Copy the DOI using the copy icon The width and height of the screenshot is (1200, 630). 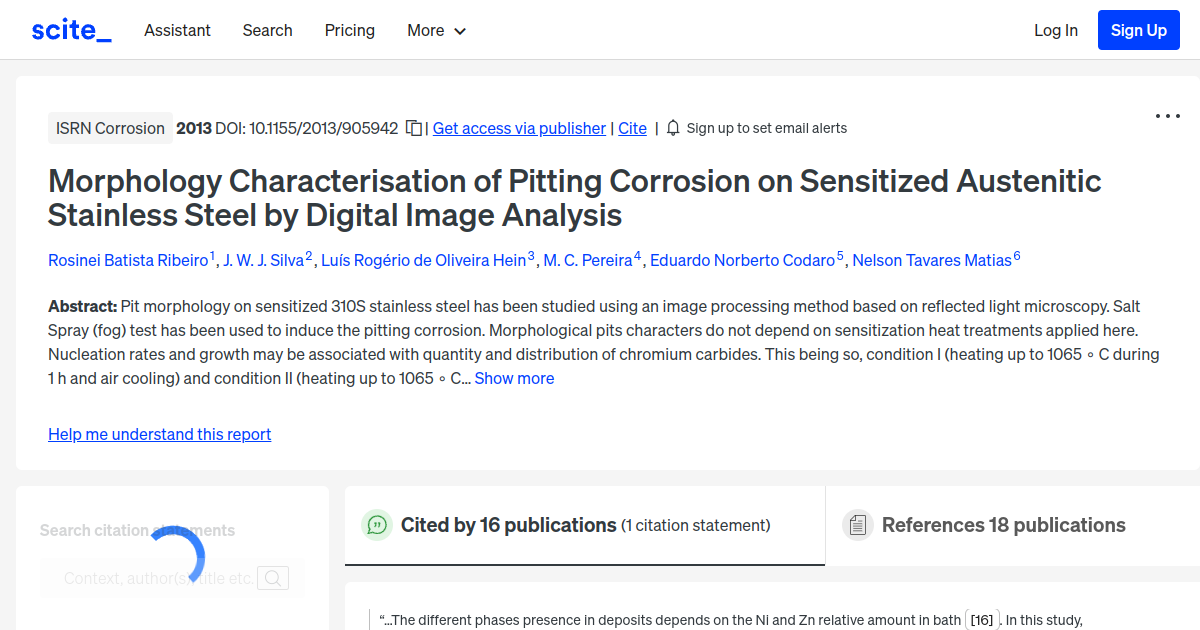click(413, 128)
